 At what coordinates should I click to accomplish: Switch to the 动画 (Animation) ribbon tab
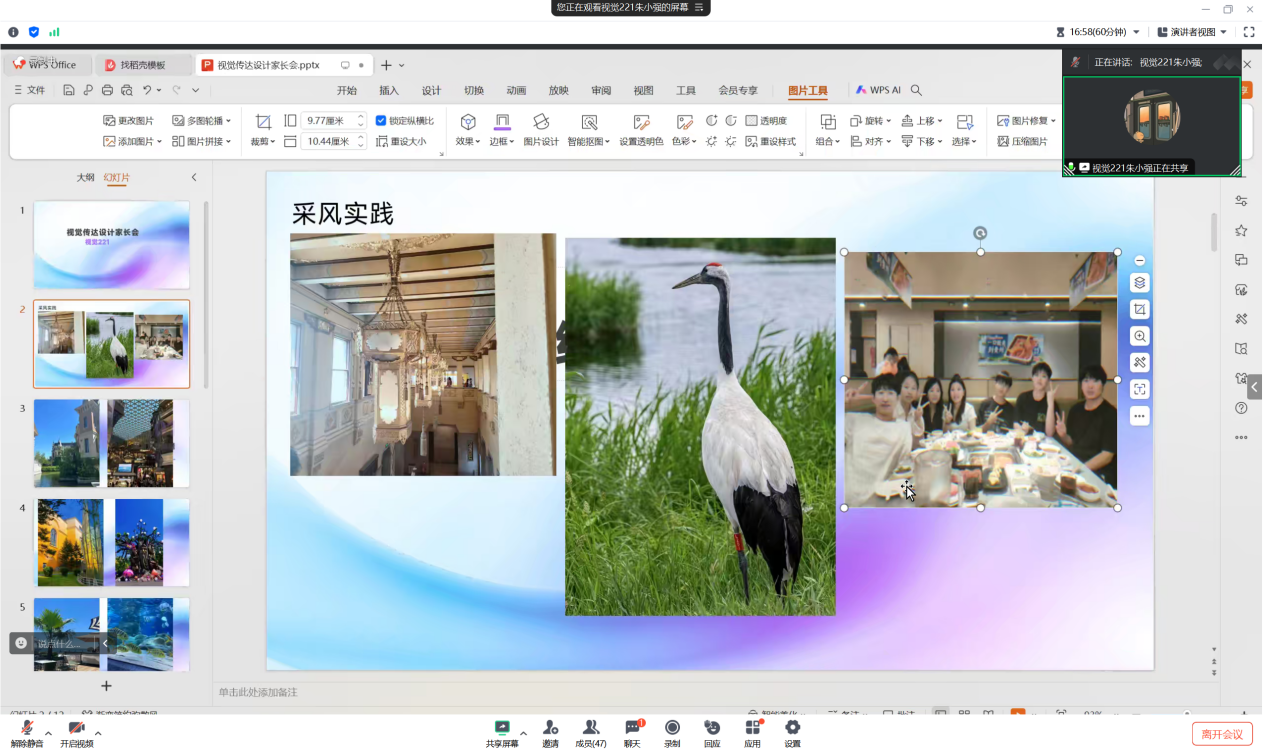pos(516,90)
